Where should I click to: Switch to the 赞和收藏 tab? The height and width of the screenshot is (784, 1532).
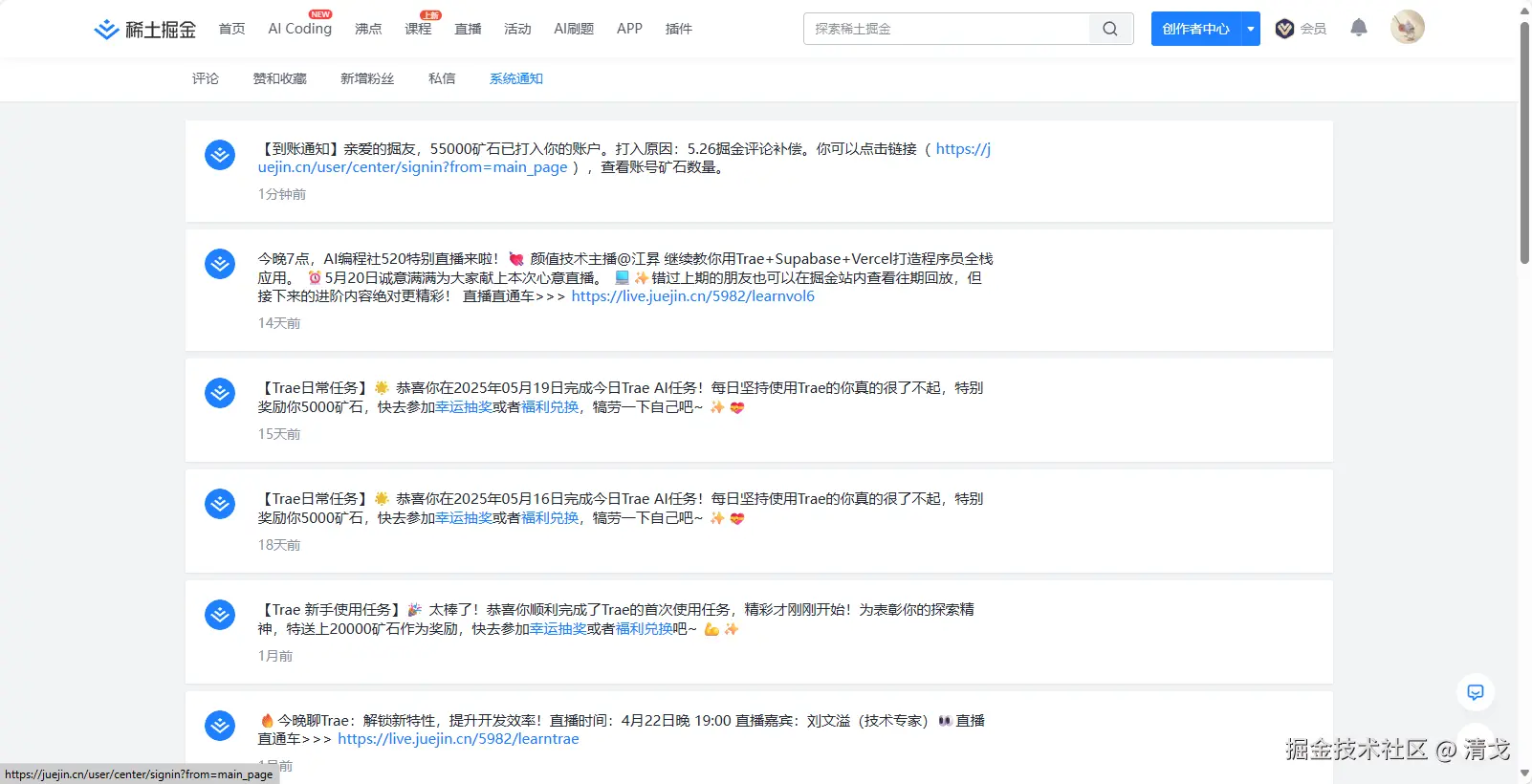point(279,78)
